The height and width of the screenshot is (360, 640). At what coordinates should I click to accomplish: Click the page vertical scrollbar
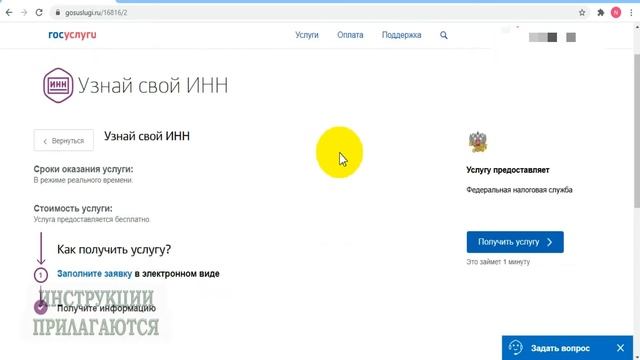click(636, 131)
